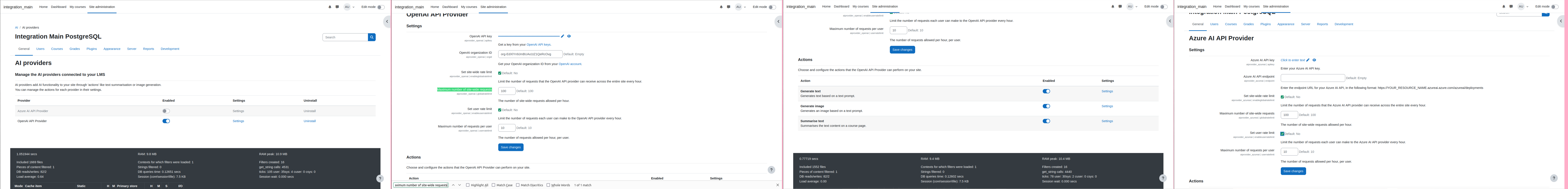Image resolution: width=1568 pixels, height=189 pixels.
Task: Focus the find bar search text field
Action: click(421, 185)
